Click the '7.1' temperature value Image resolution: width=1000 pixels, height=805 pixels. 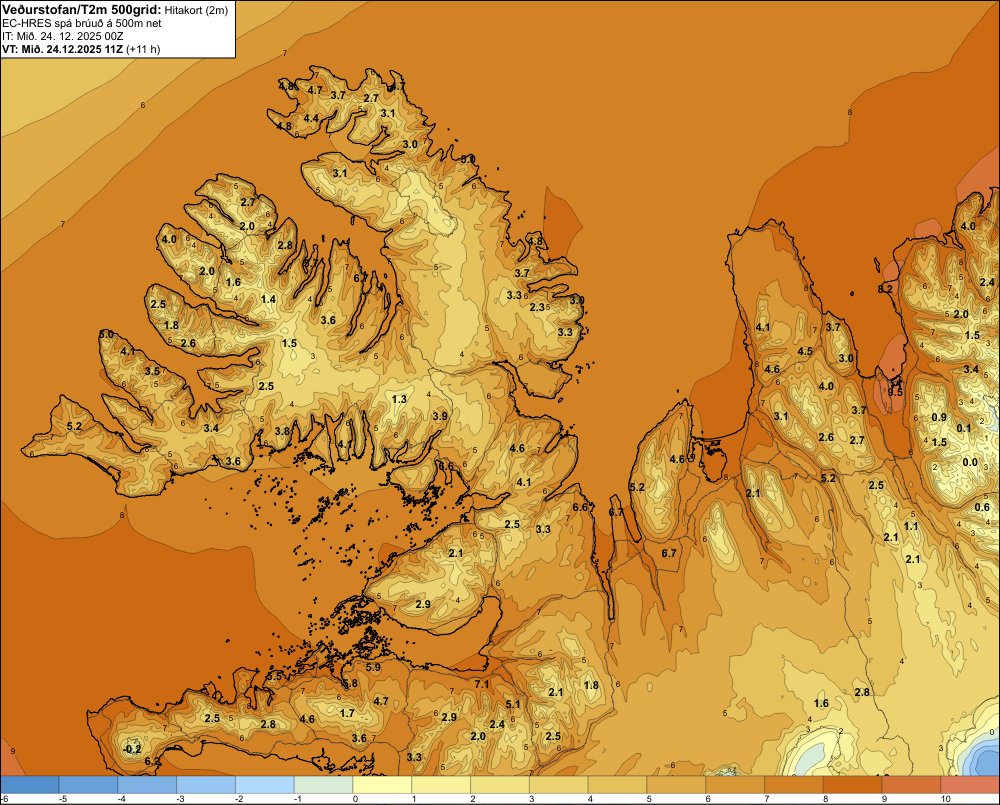coord(482,684)
